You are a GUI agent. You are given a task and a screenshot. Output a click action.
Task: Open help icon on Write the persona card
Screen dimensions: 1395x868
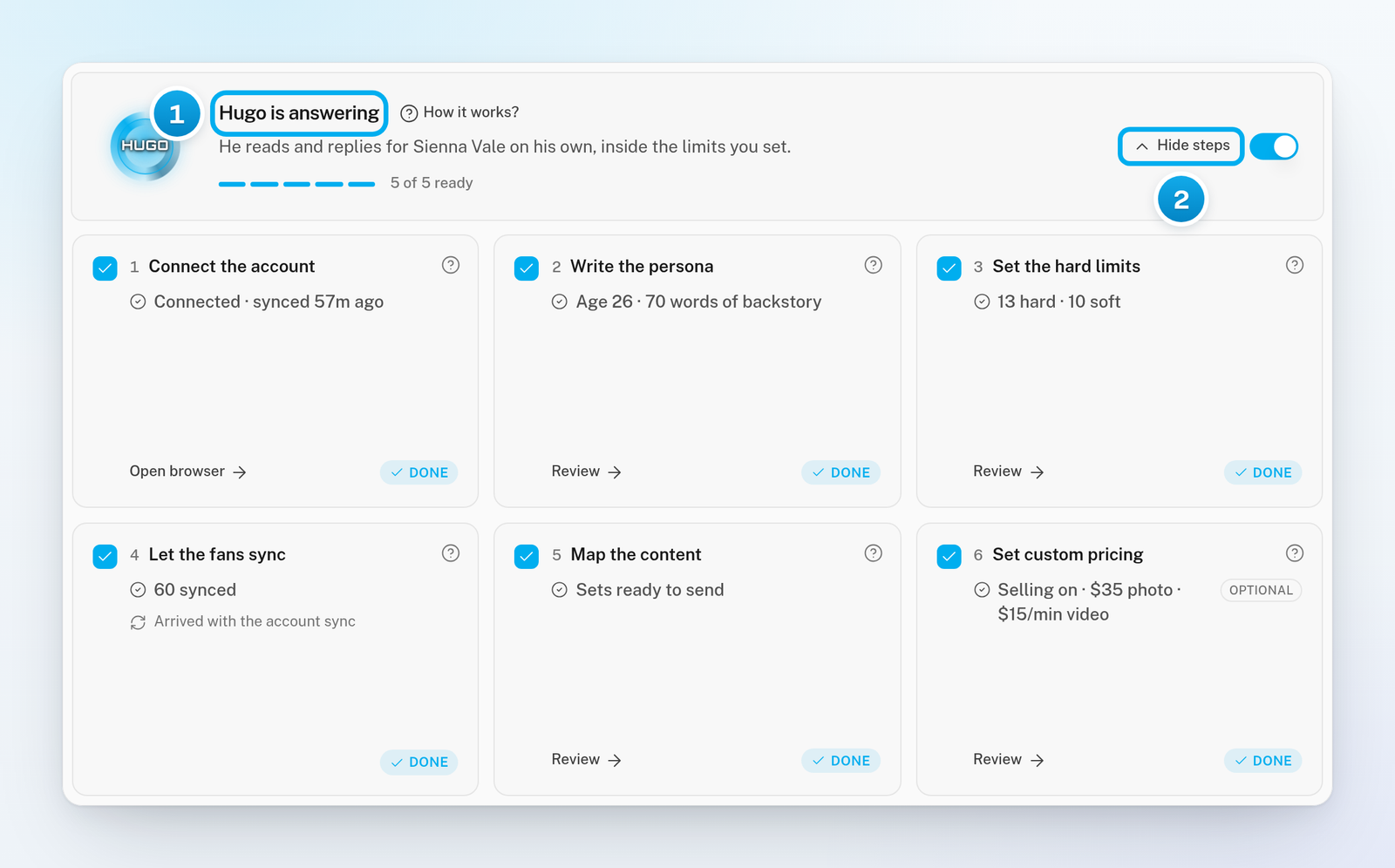click(x=873, y=265)
